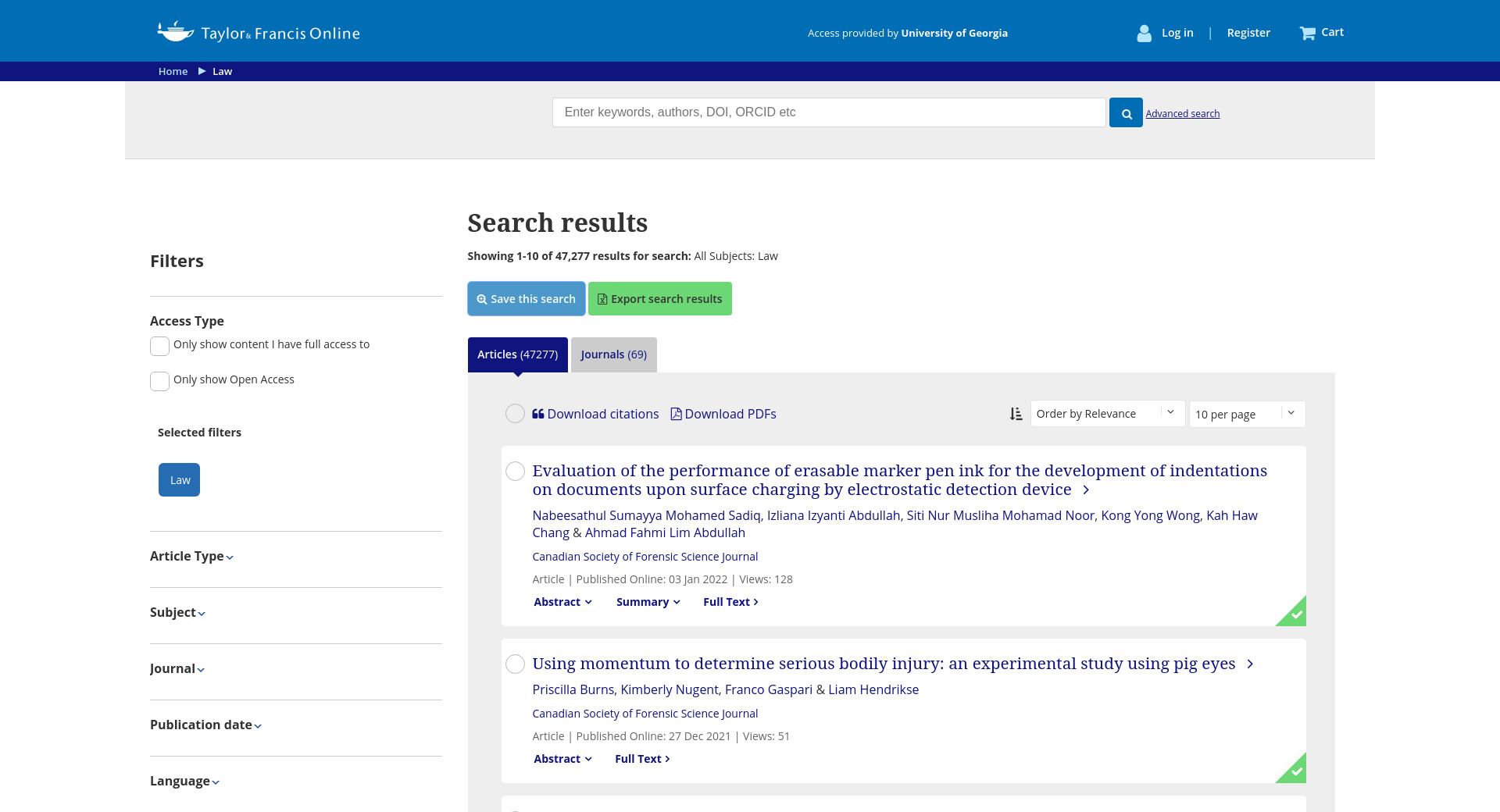The image size is (1500, 812).
Task: Click the magnifier search button
Action: click(1126, 113)
